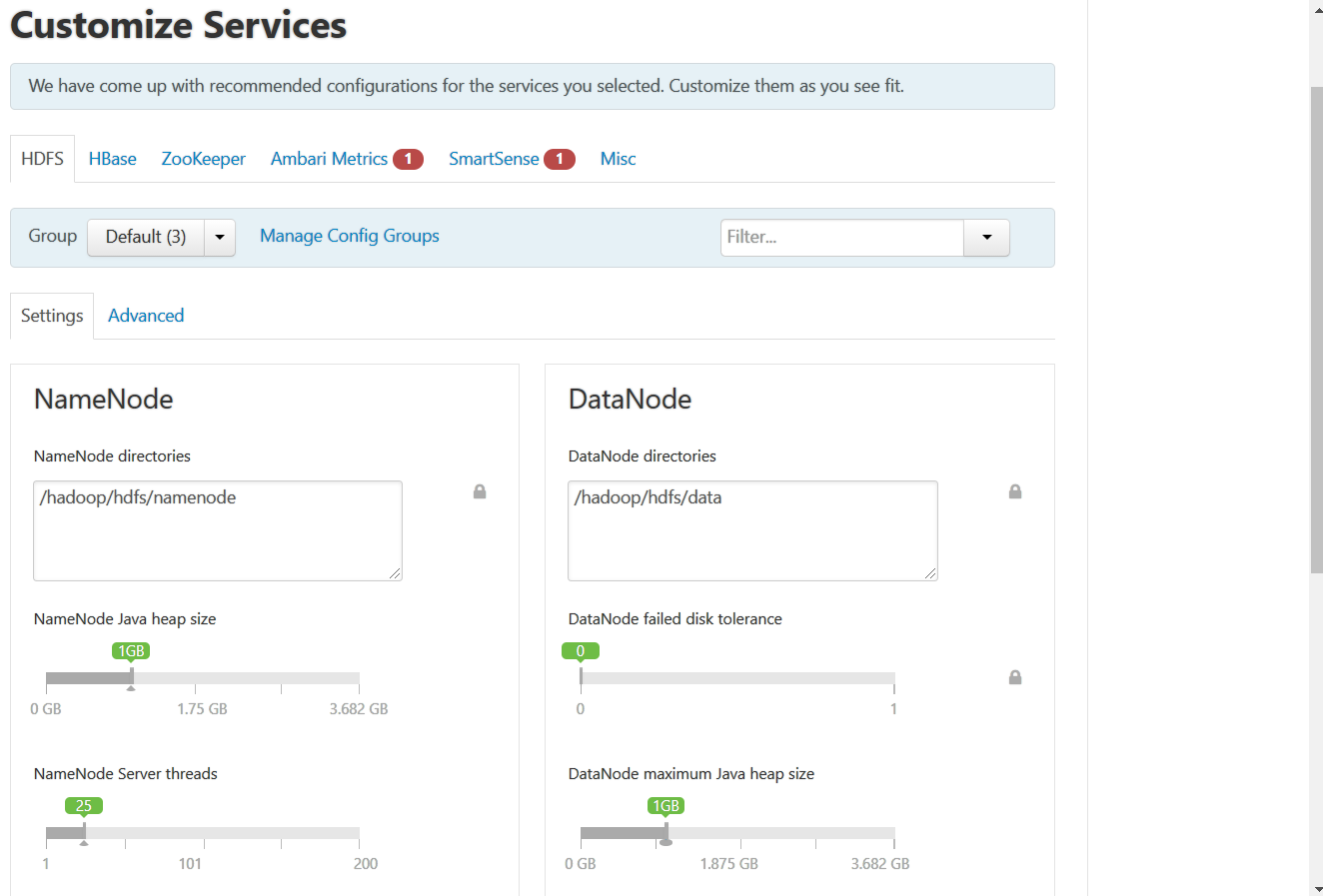Click the NameNode directories lock icon
The width and height of the screenshot is (1323, 896).
point(480,491)
